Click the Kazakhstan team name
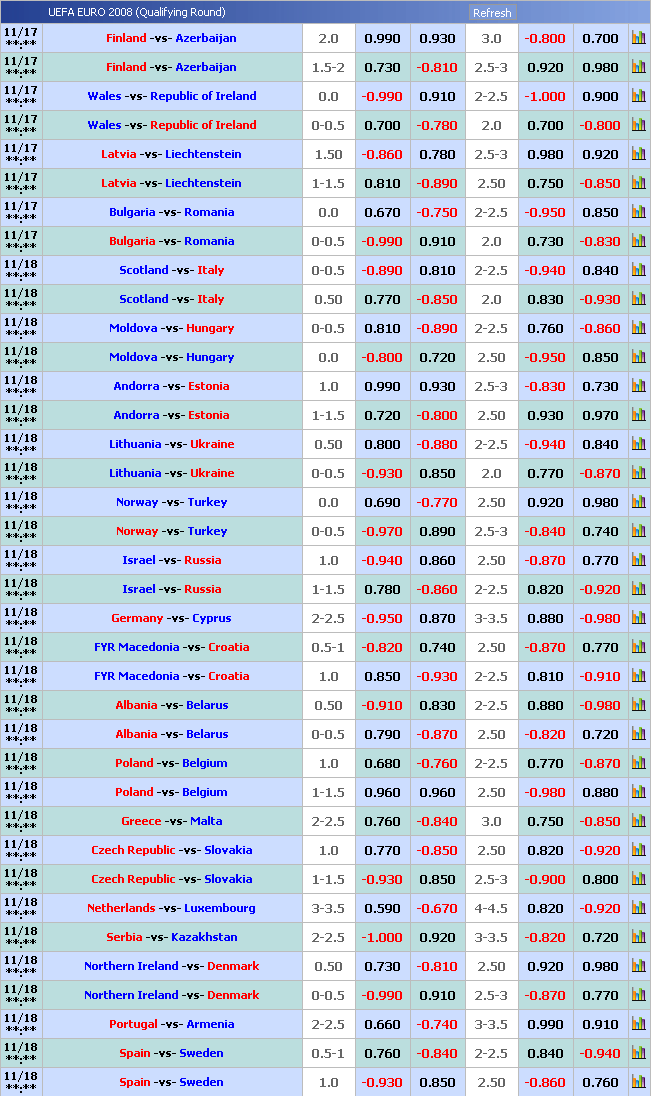651x1096 pixels. (x=204, y=937)
